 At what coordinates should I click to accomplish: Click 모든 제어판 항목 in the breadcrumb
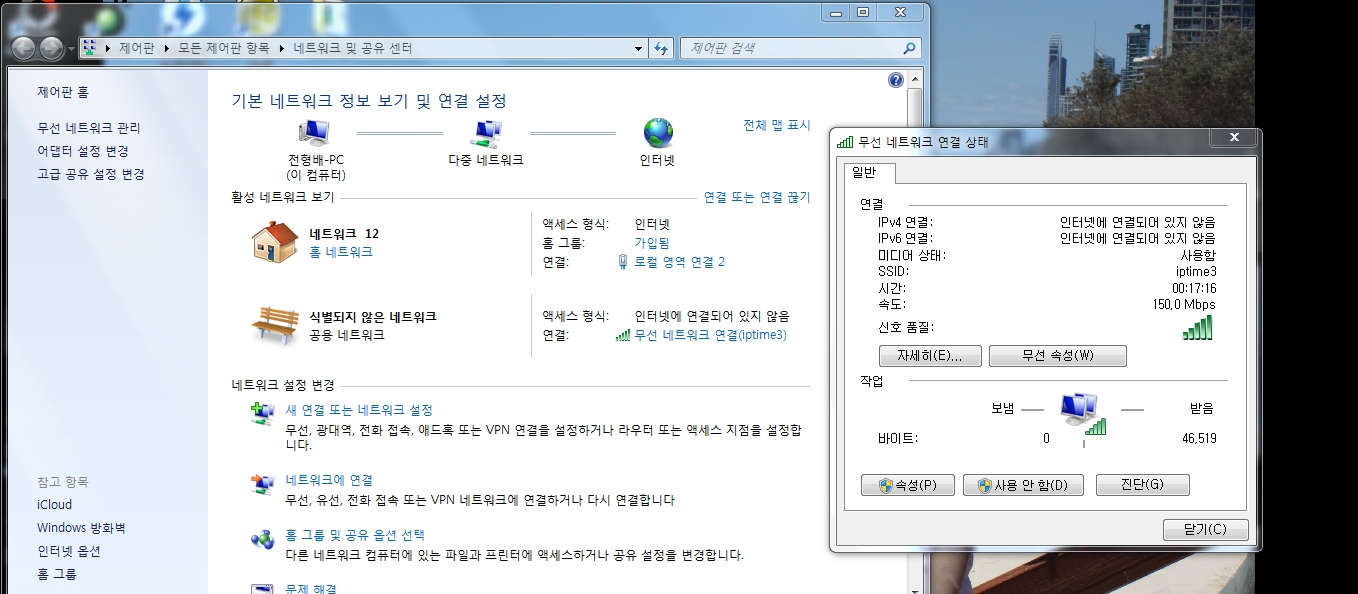point(225,48)
